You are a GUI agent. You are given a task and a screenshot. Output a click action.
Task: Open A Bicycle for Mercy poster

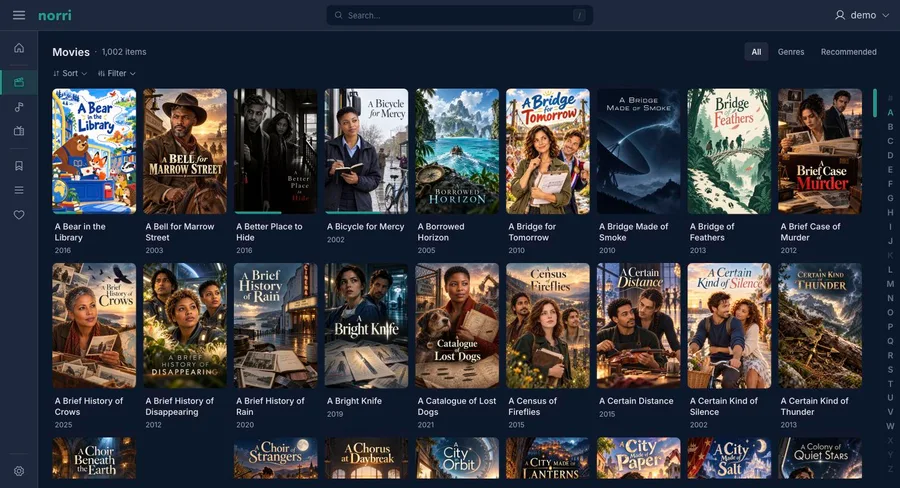coord(366,151)
